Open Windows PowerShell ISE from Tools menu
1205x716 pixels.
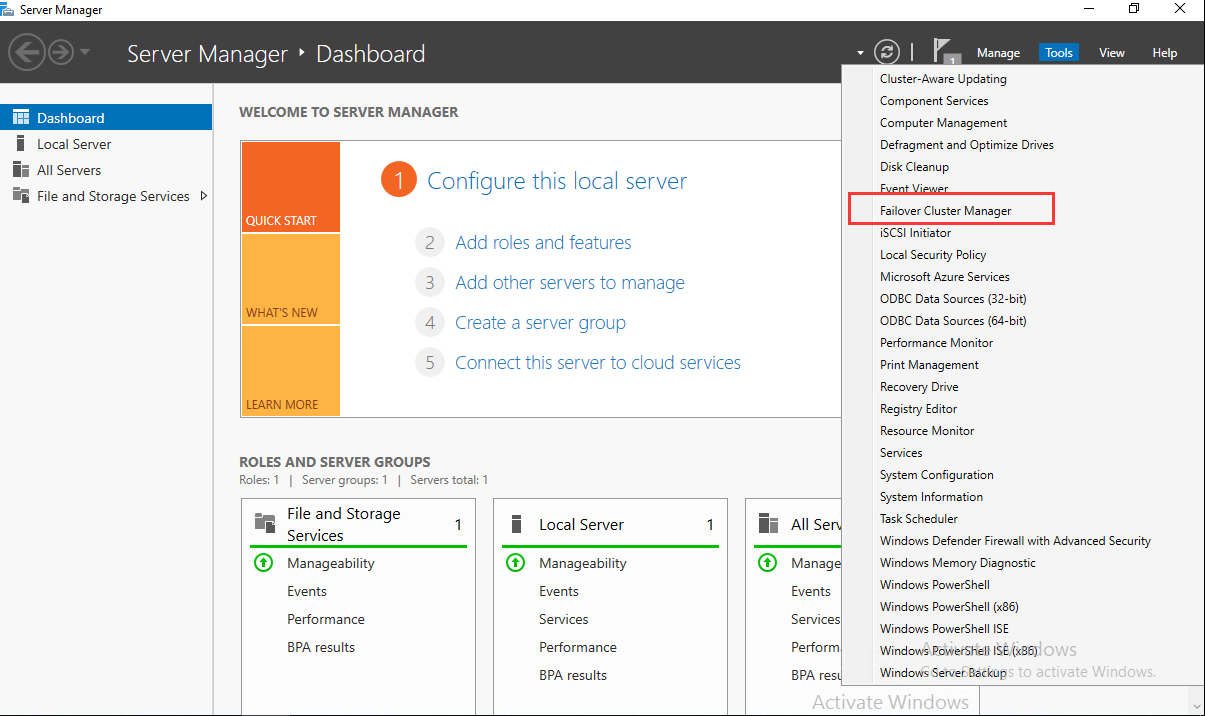pyautogui.click(x=944, y=629)
